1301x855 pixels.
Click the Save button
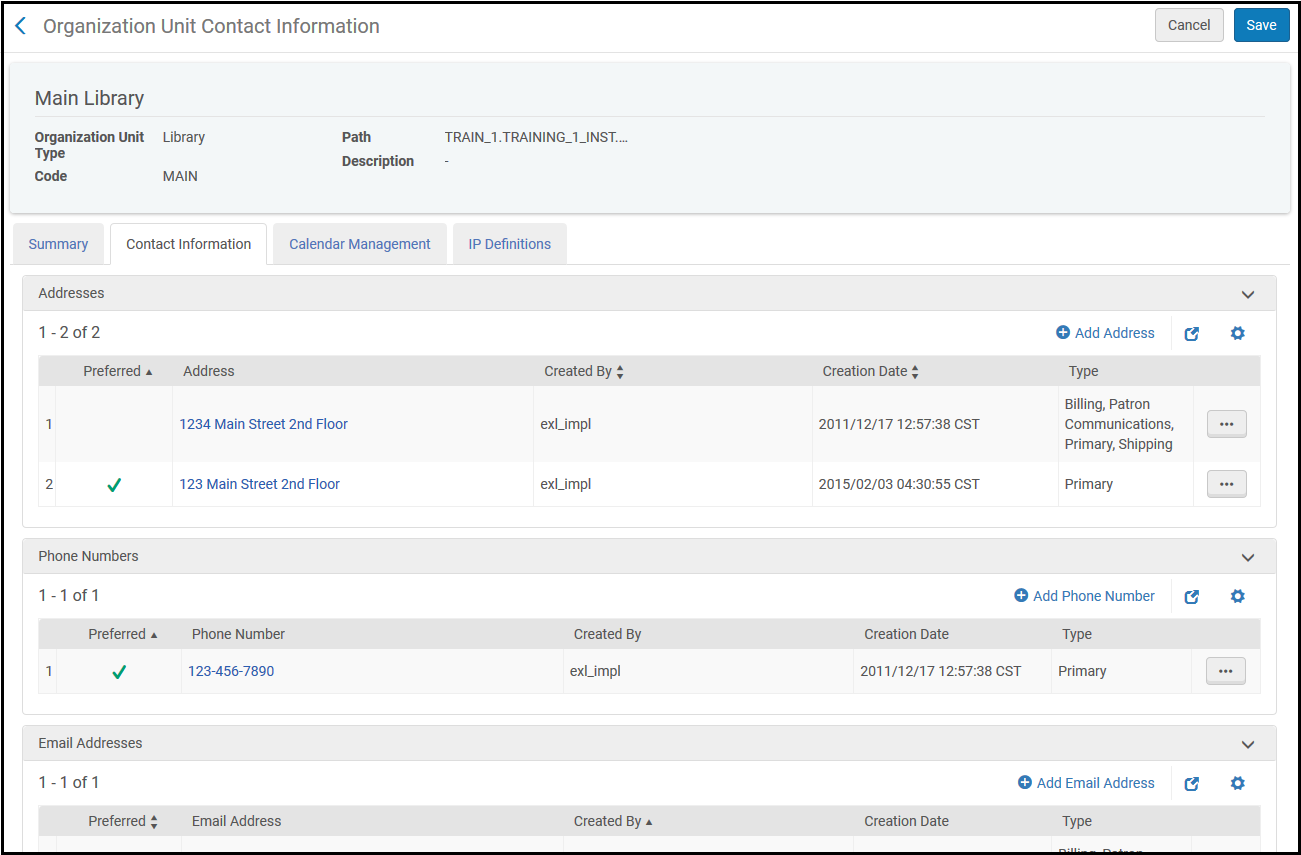click(x=1261, y=25)
